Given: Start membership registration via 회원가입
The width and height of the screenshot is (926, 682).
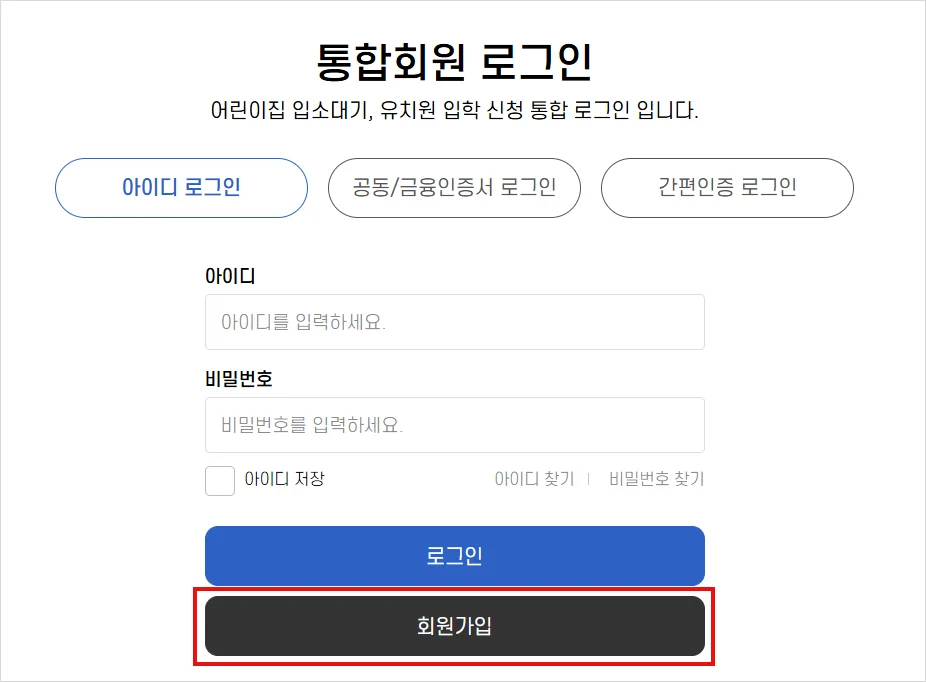Looking at the screenshot, I should (x=454, y=625).
